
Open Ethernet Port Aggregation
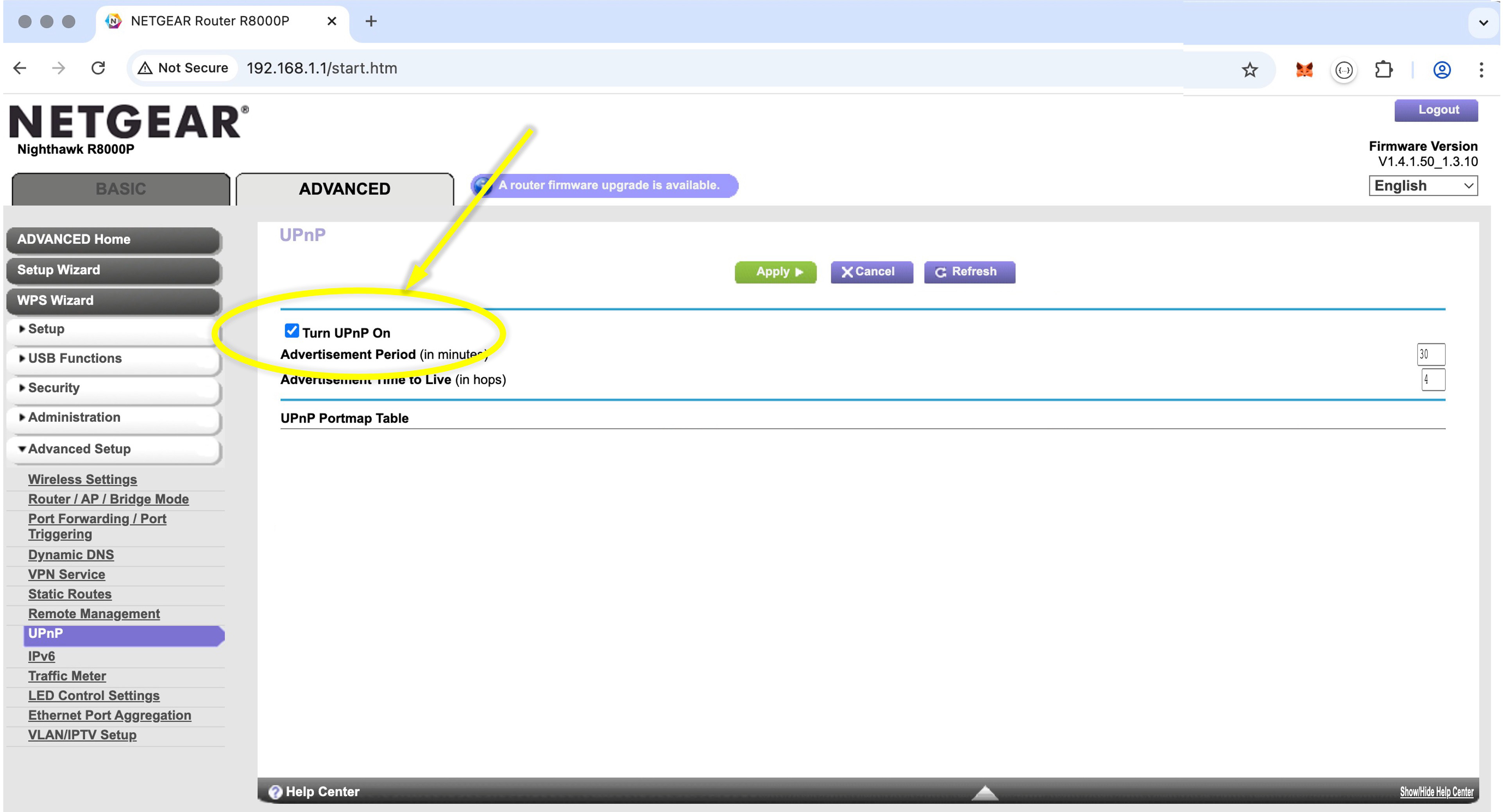(110, 716)
